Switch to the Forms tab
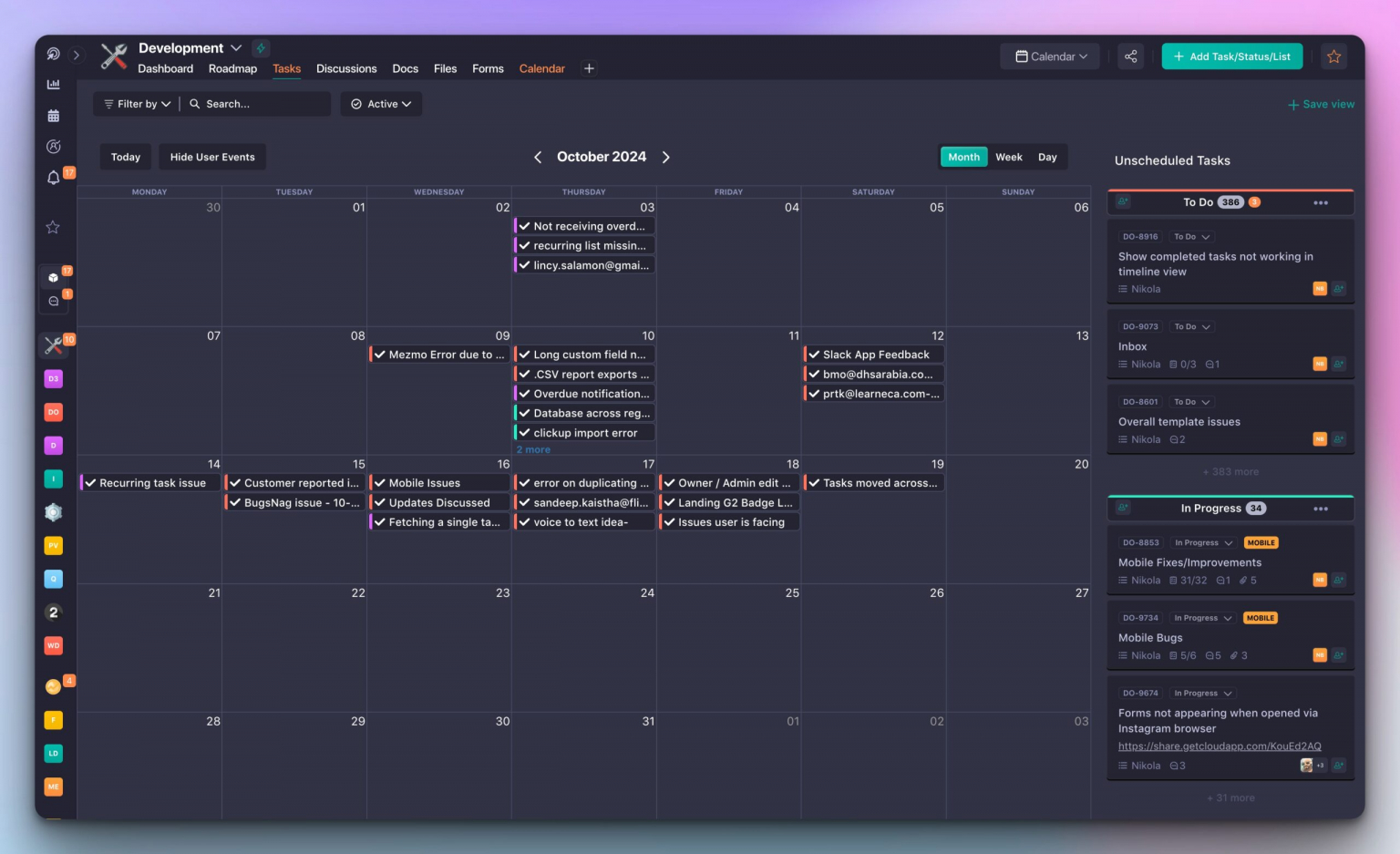The image size is (1400, 854). [488, 68]
